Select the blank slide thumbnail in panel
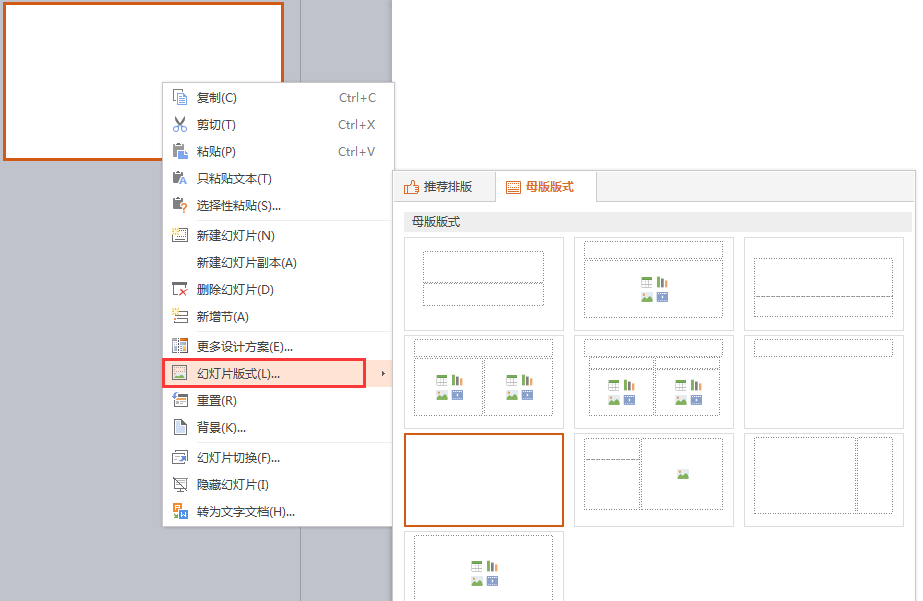The image size is (923, 601). click(144, 81)
